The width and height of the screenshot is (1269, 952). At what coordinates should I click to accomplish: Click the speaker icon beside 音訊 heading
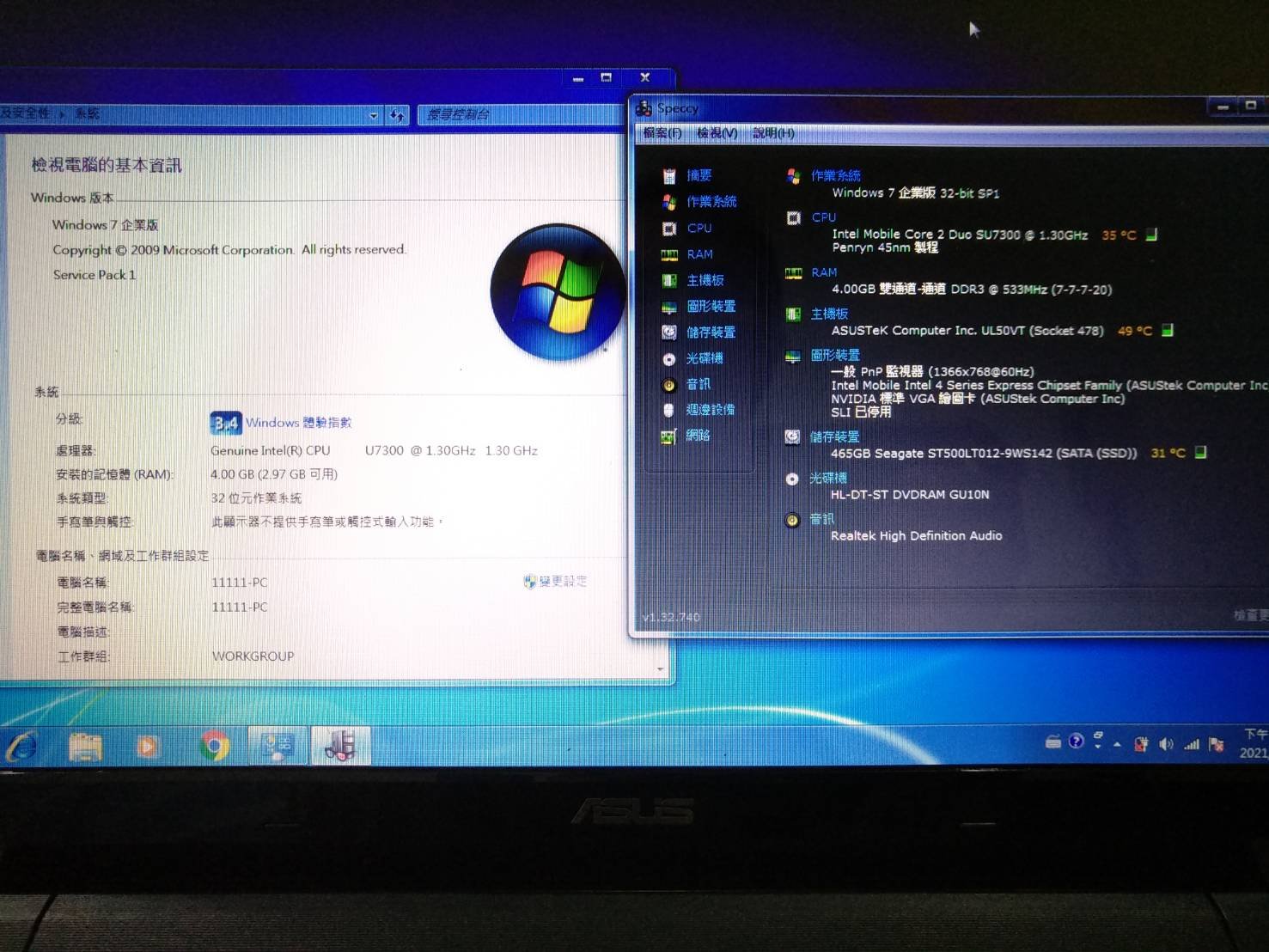tap(792, 520)
